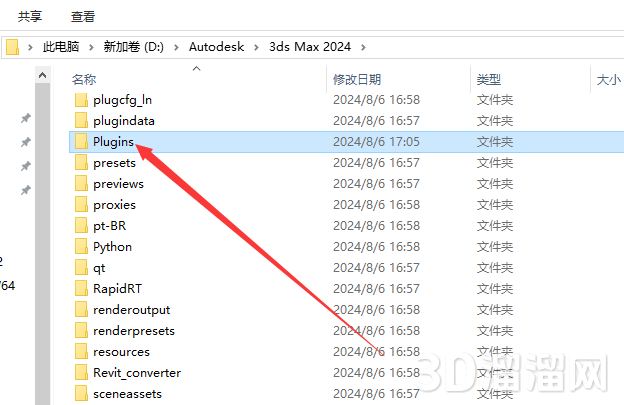Click the first pin icon in sidebar

click(x=26, y=118)
